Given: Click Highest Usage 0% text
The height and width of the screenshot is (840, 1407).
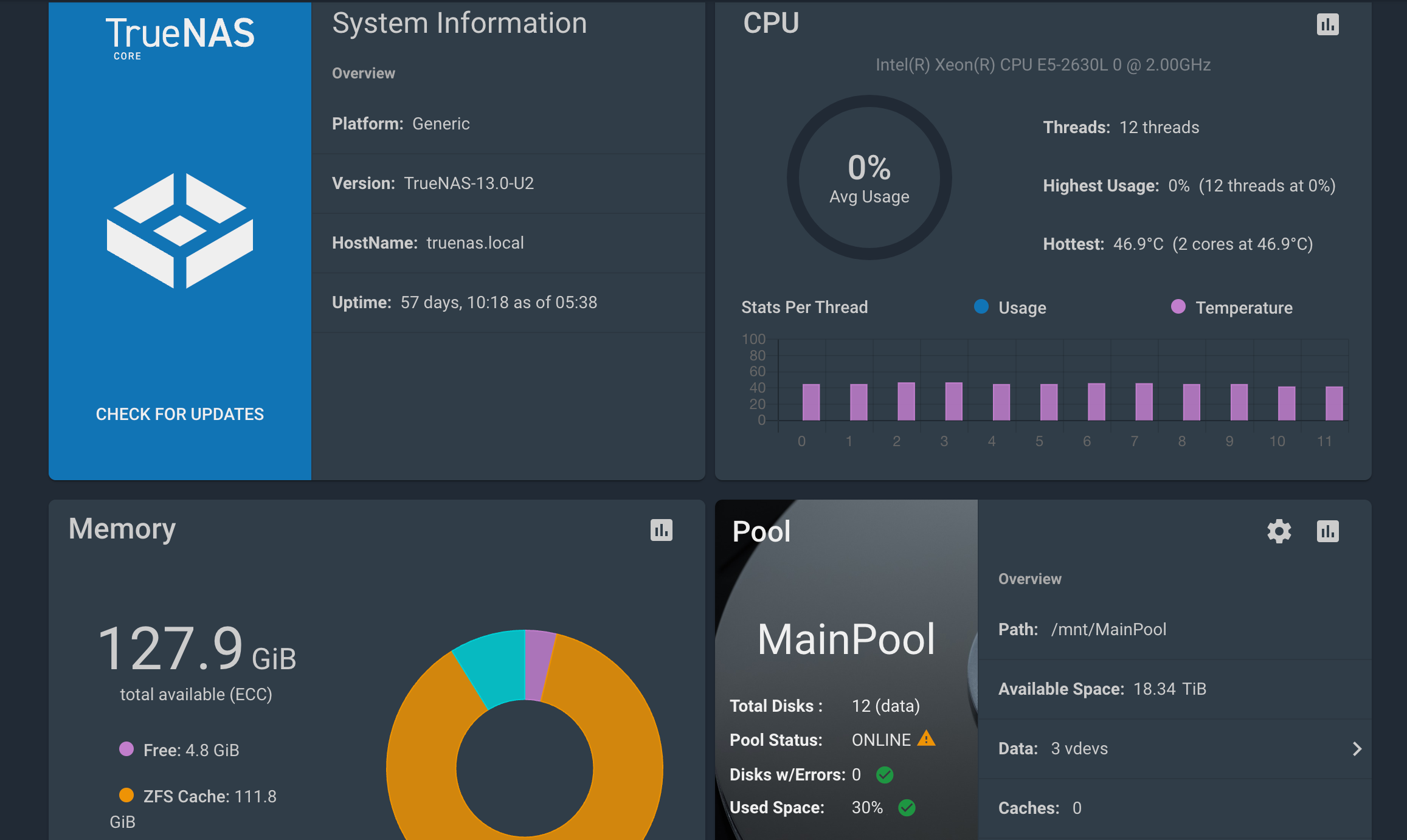Looking at the screenshot, I should point(1189,185).
